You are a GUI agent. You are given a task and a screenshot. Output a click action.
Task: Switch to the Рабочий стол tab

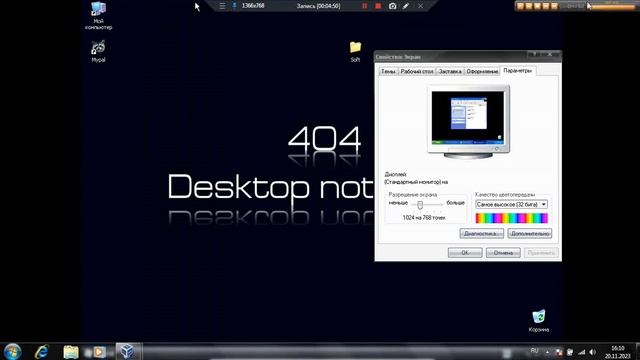[417, 71]
